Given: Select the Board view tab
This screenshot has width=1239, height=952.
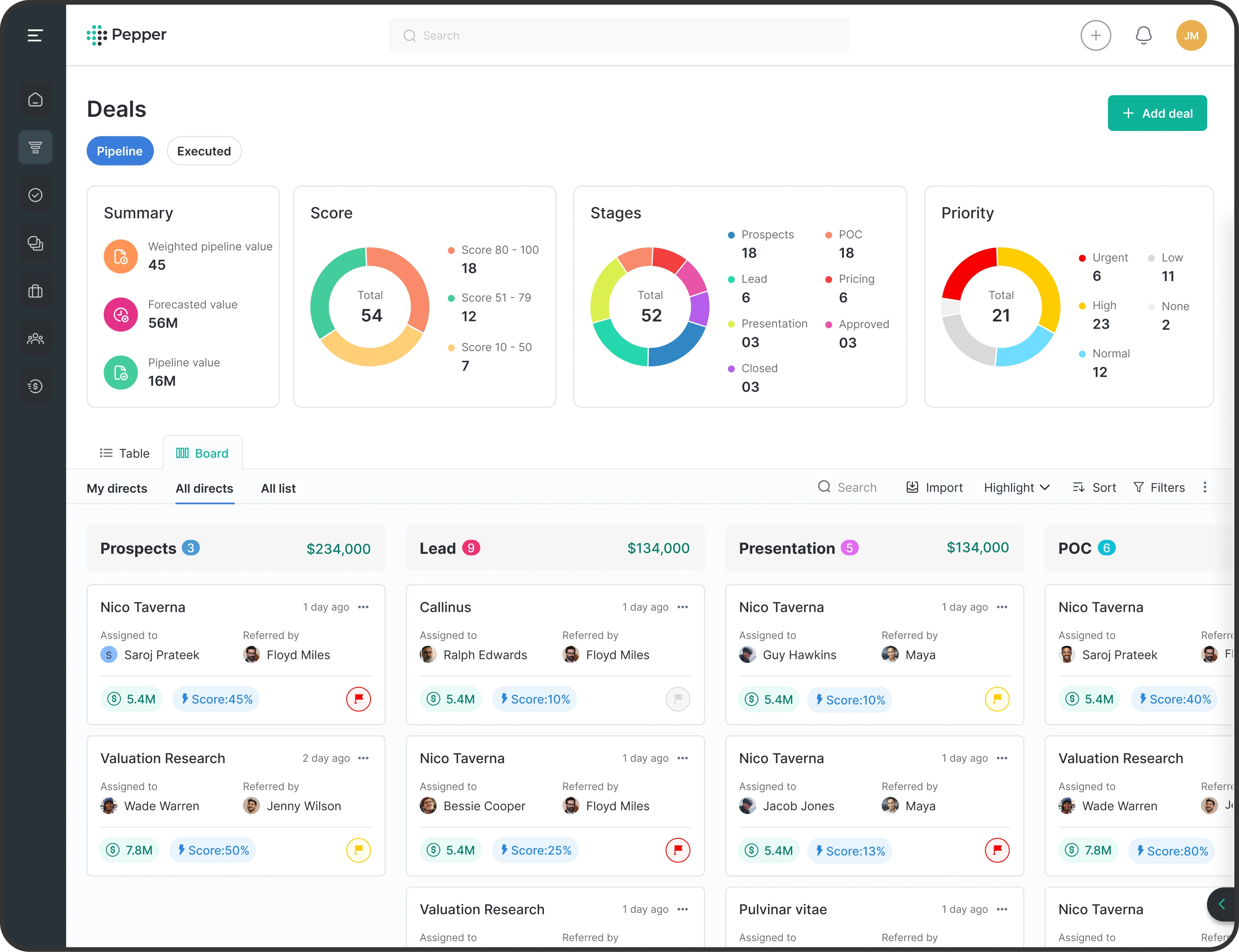Looking at the screenshot, I should coord(202,453).
